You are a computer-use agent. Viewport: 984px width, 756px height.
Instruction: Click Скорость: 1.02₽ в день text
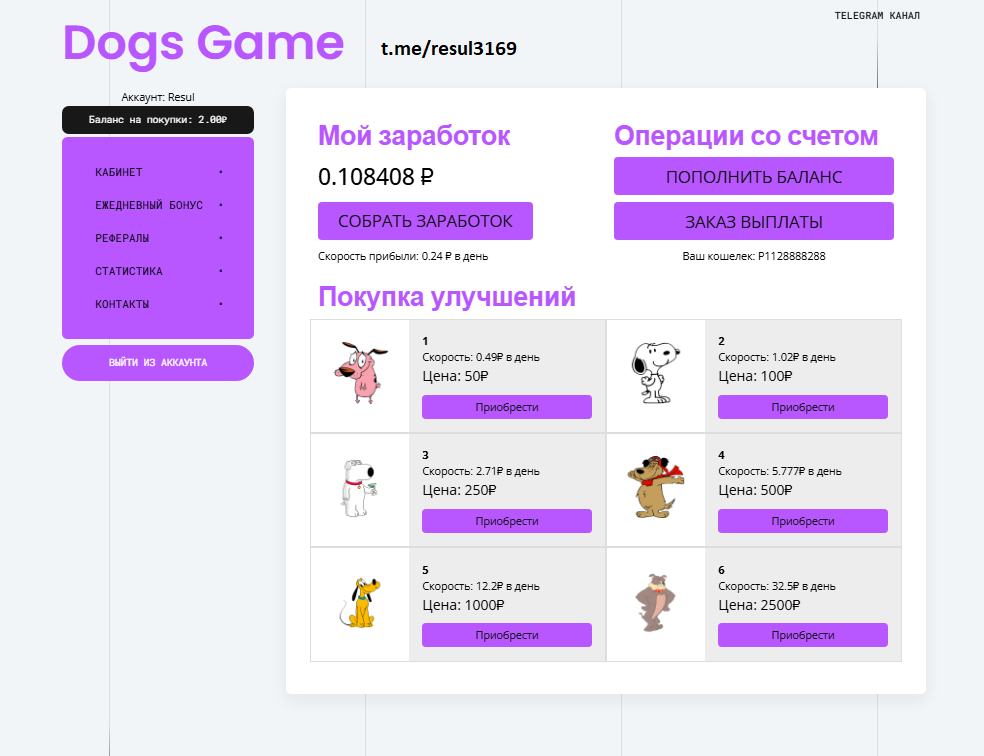tap(777, 357)
